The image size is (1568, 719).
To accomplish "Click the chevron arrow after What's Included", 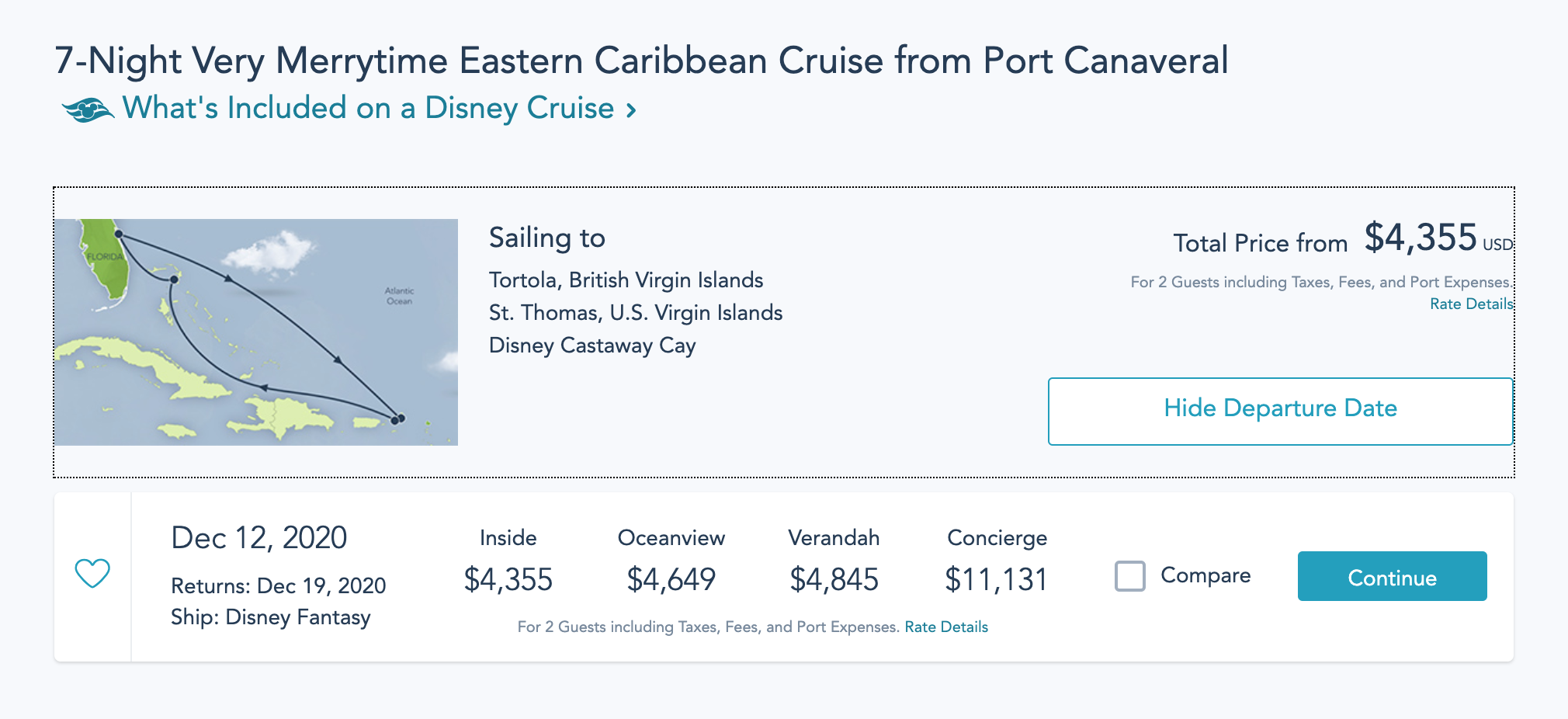I will point(632,110).
